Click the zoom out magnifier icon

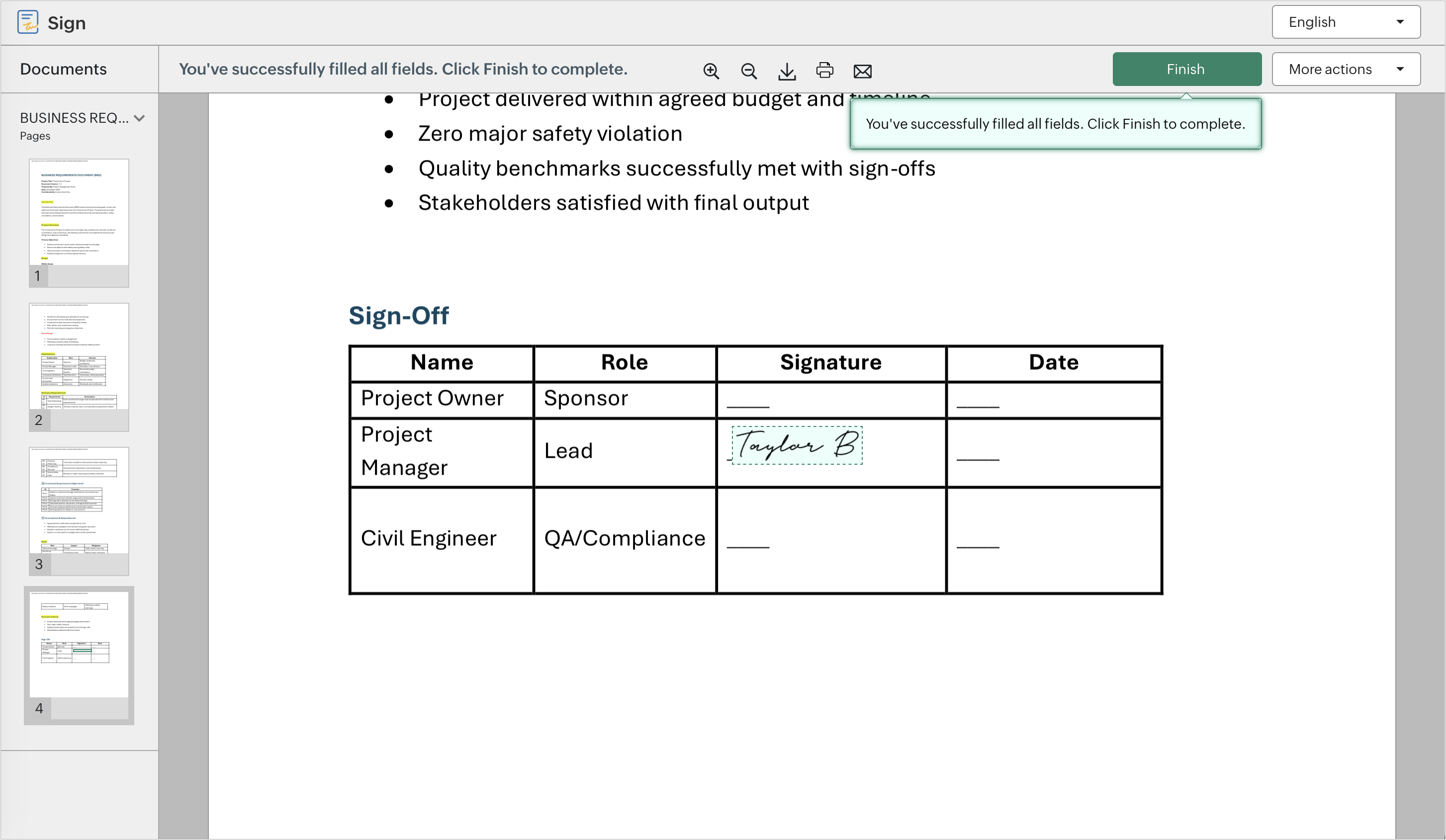click(x=749, y=71)
